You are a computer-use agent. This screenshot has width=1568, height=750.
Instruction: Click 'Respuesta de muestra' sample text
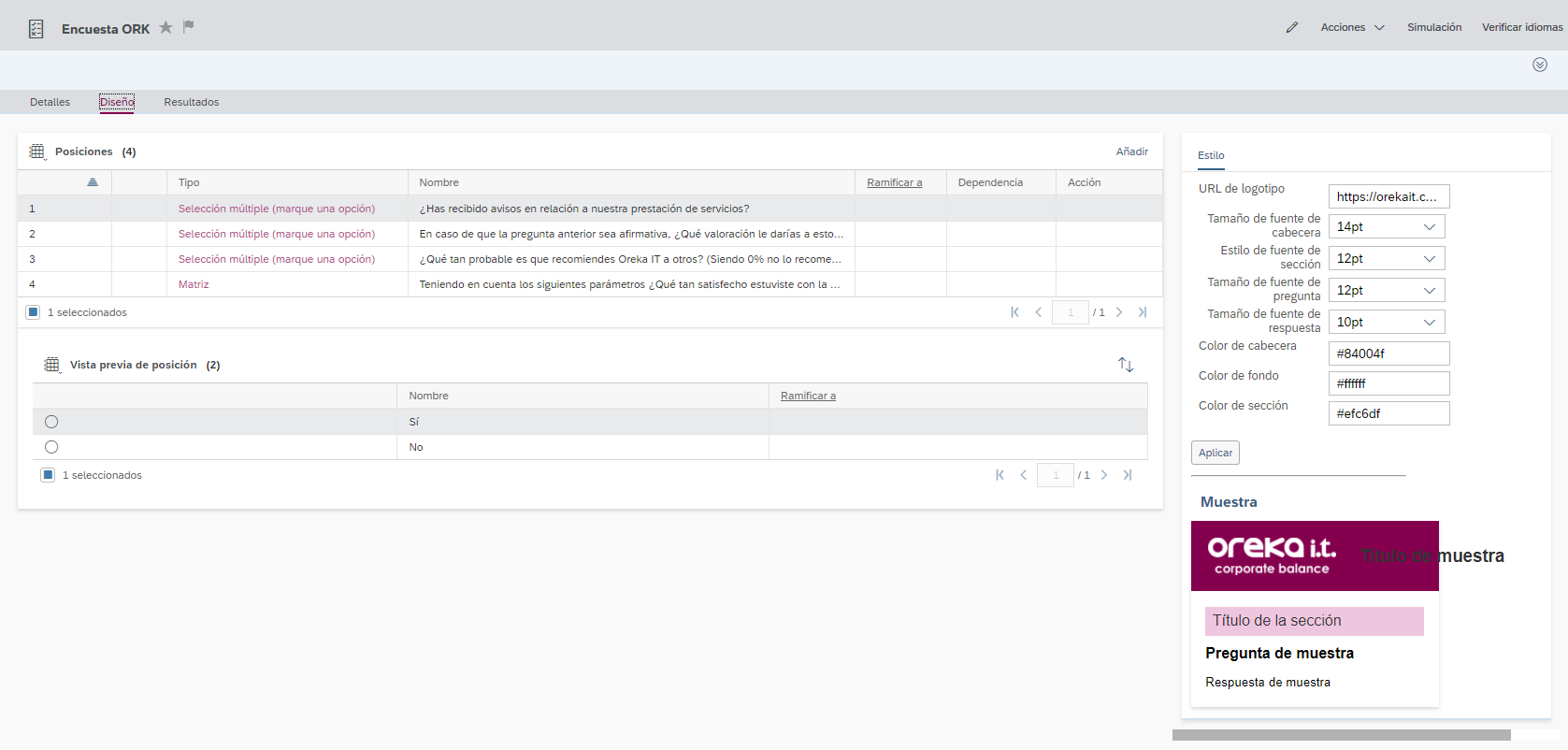click(1268, 682)
